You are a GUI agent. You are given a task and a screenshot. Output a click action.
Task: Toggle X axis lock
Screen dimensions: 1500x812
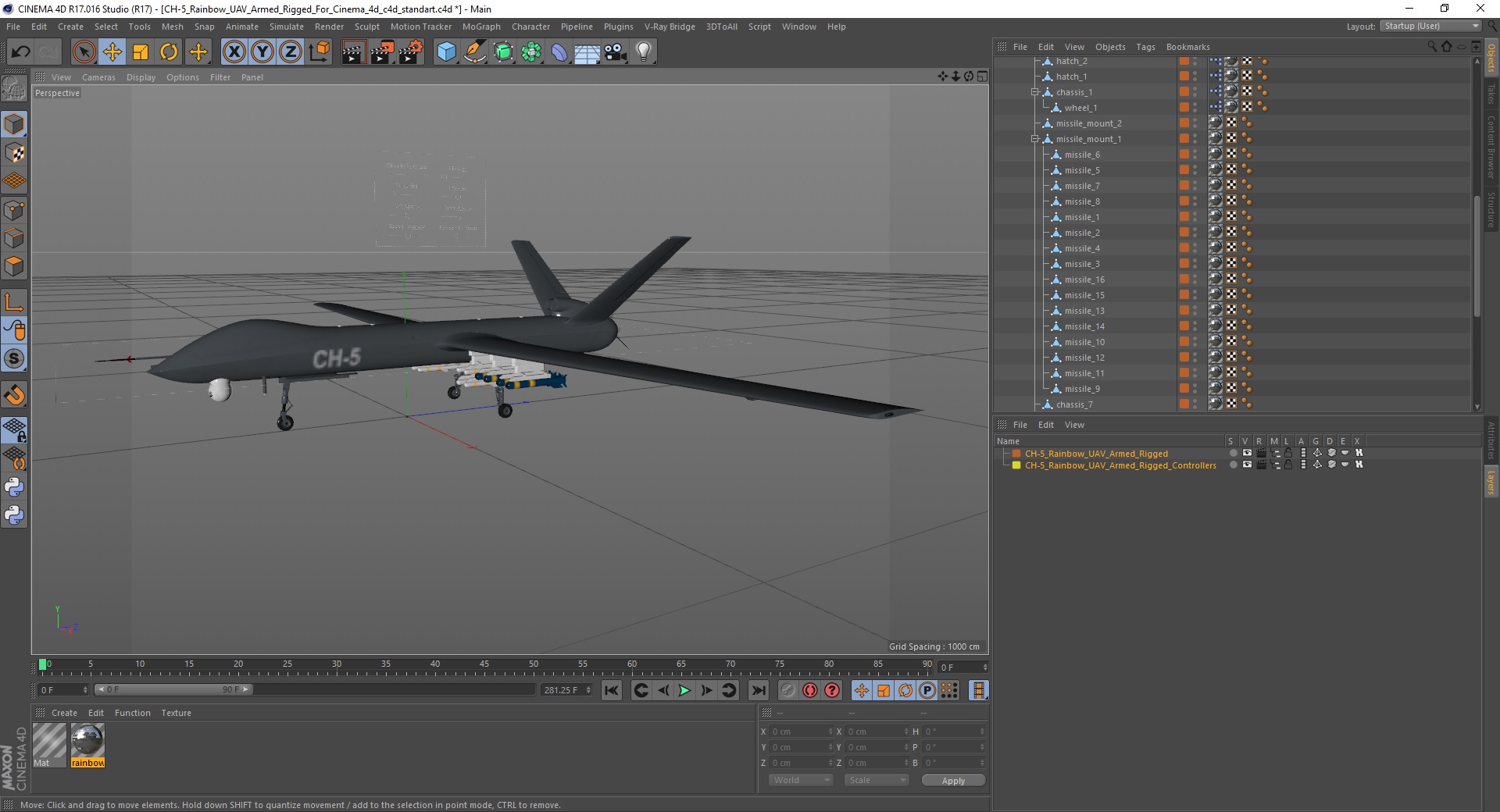coord(234,52)
